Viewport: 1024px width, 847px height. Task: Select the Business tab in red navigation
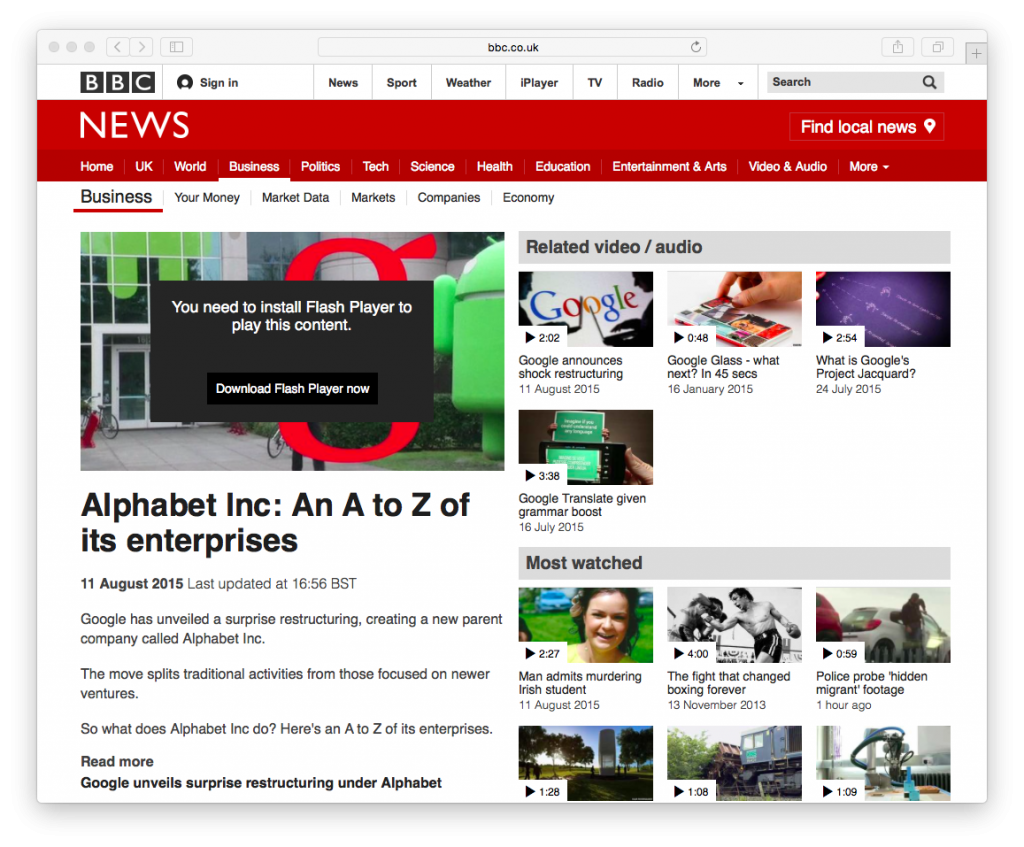click(254, 167)
